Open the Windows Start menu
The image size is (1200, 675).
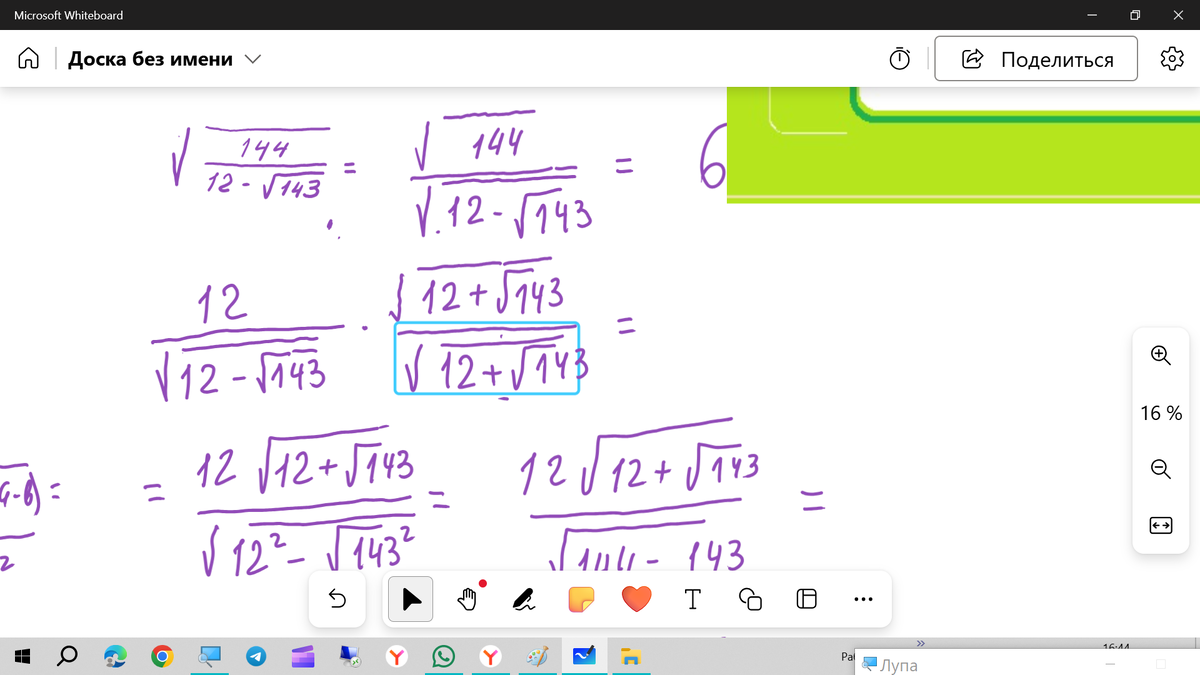(24, 657)
